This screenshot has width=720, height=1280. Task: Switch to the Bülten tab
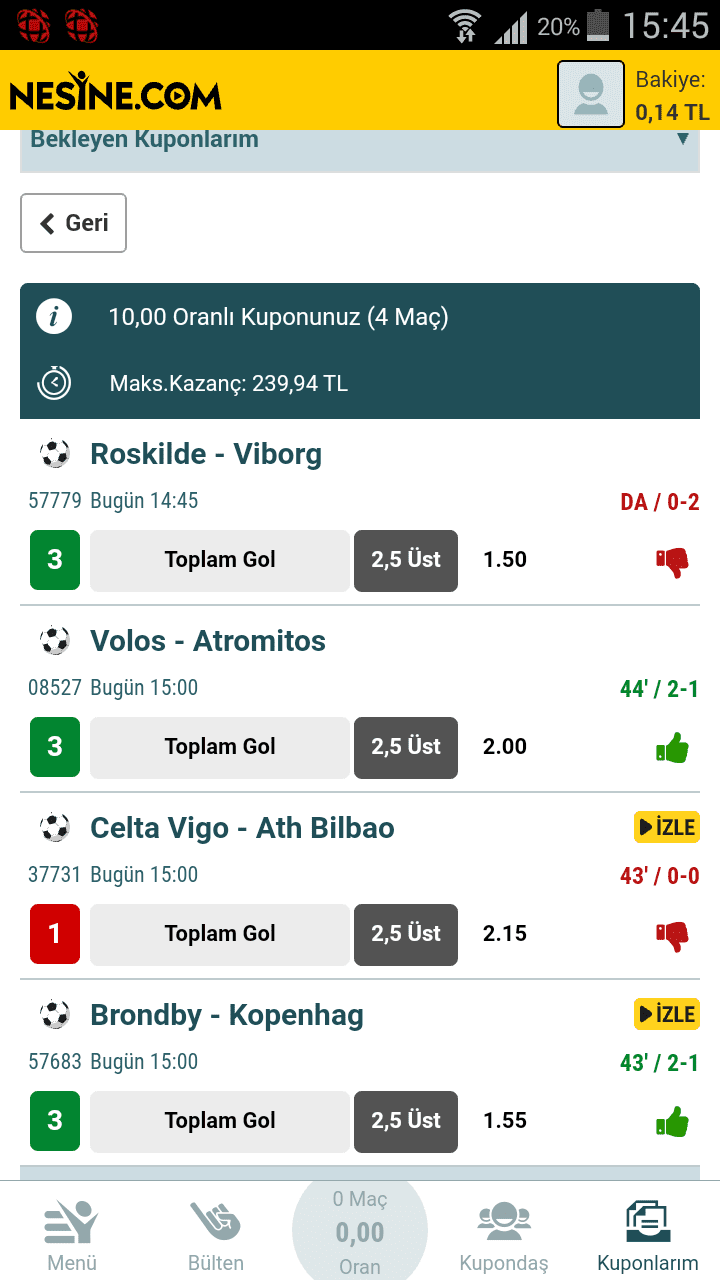(x=216, y=1236)
